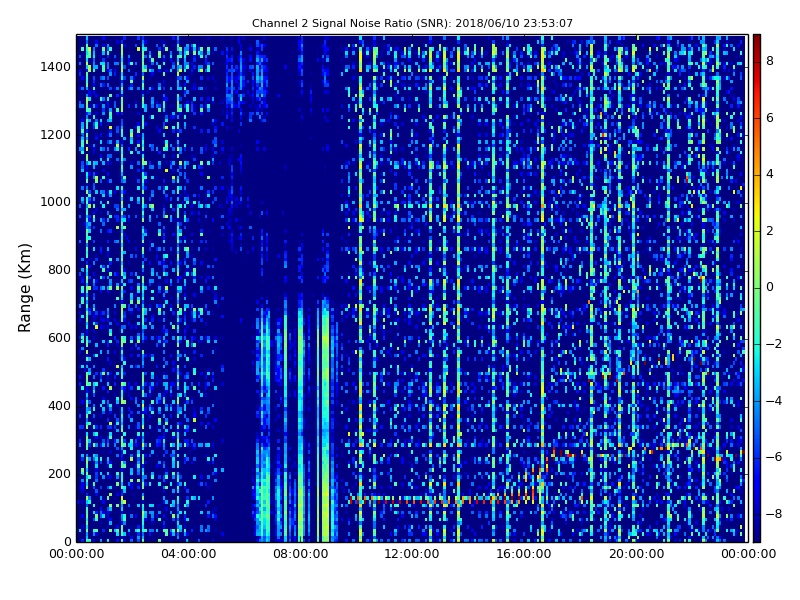Click the y-axis tick label '1400'
This screenshot has height=600, width=800.
56,67
